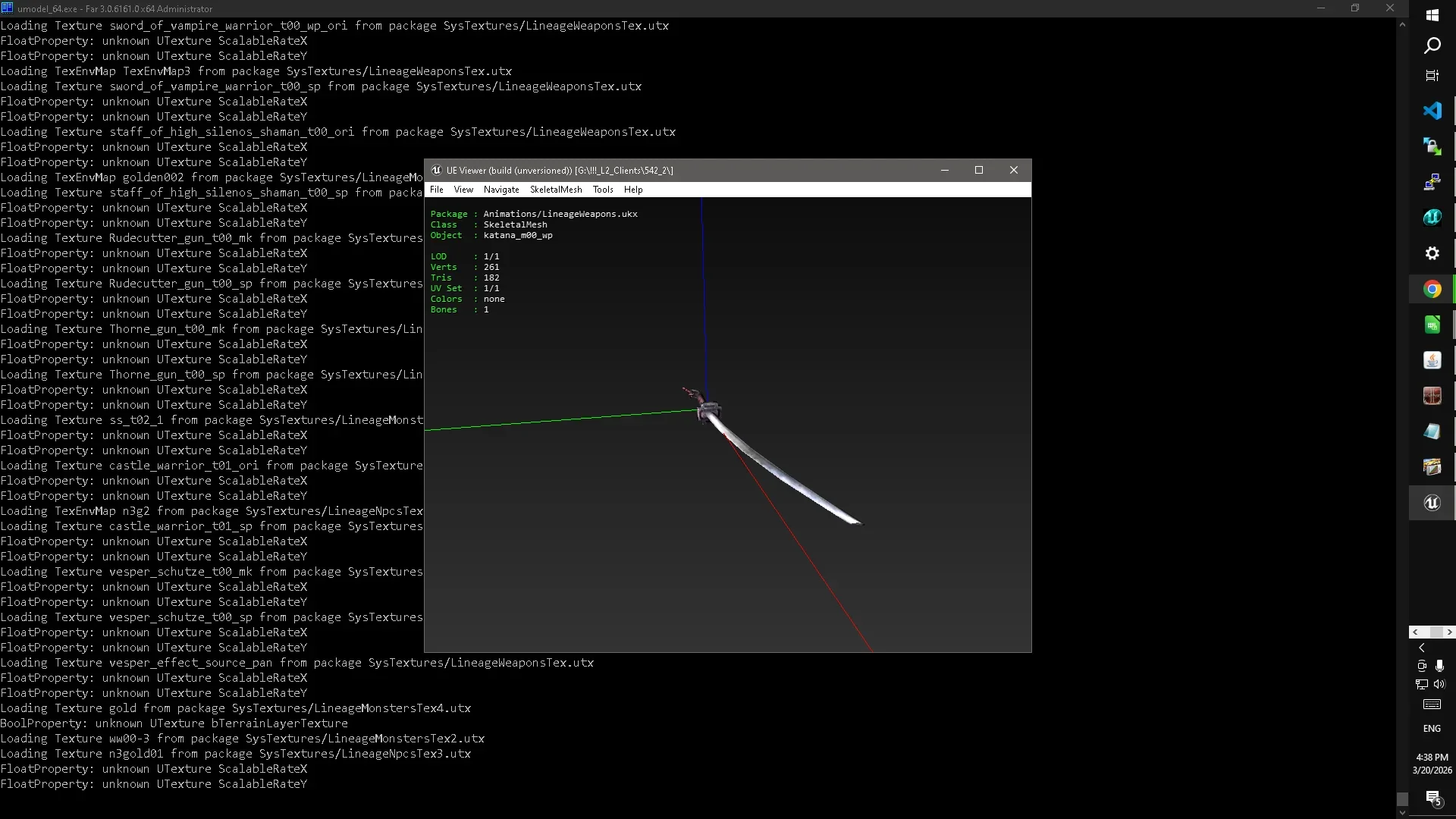Open the teal Unreal-logo app on taskbar

point(1432,218)
